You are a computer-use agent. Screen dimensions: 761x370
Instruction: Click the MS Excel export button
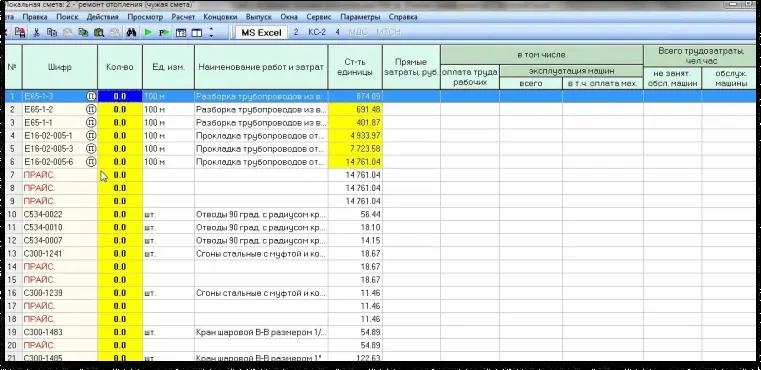coord(261,33)
